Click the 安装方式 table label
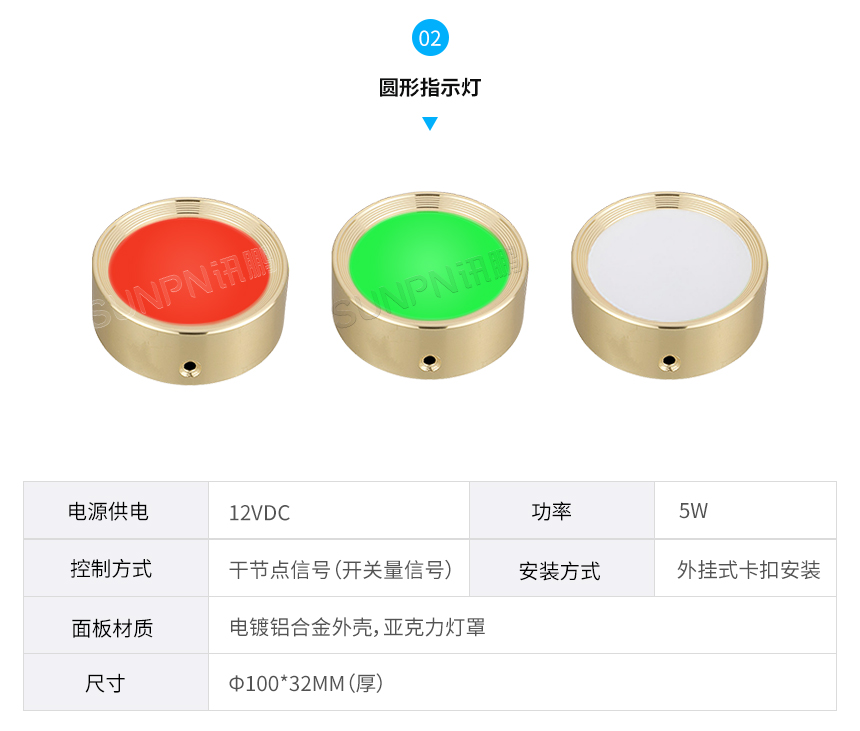The image size is (860, 731). click(x=560, y=571)
